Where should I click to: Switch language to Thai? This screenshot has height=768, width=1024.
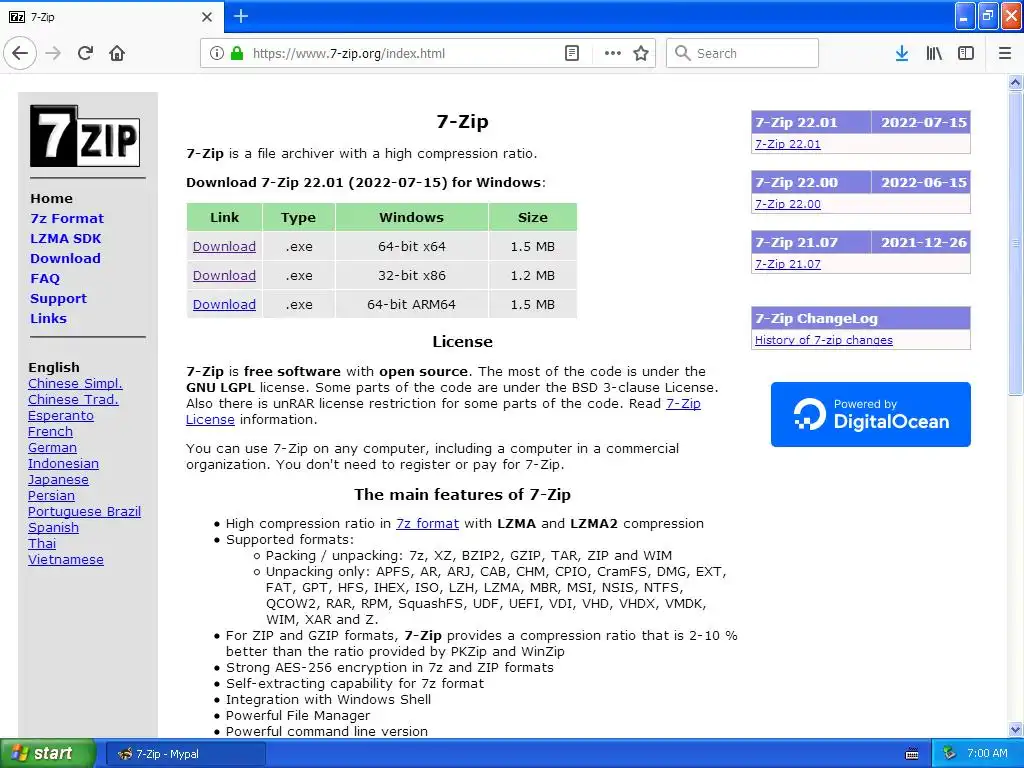tap(42, 543)
